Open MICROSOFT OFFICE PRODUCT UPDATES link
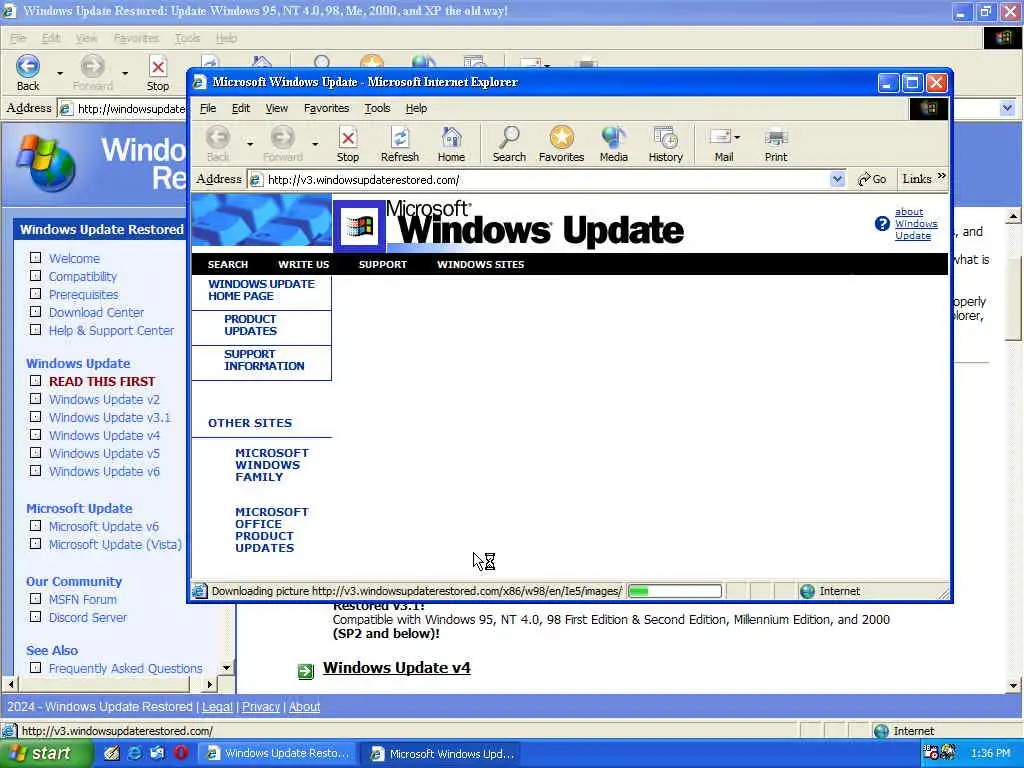The width and height of the screenshot is (1024, 768). tap(272, 530)
